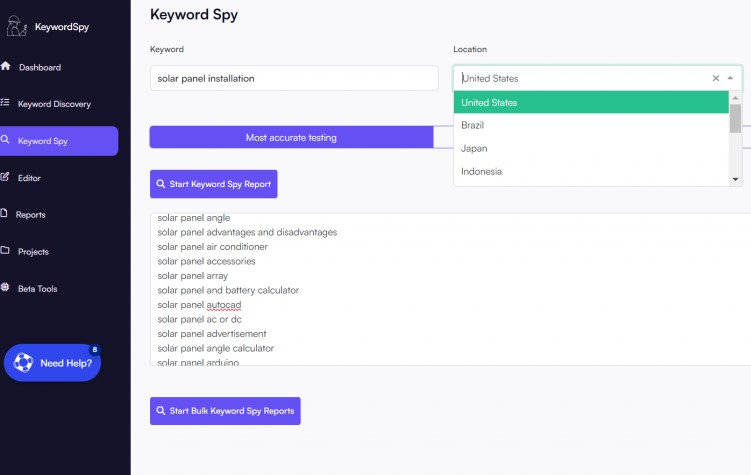The image size is (751, 475).
Task: Click the KeywordSpy logo icon
Action: click(x=17, y=26)
